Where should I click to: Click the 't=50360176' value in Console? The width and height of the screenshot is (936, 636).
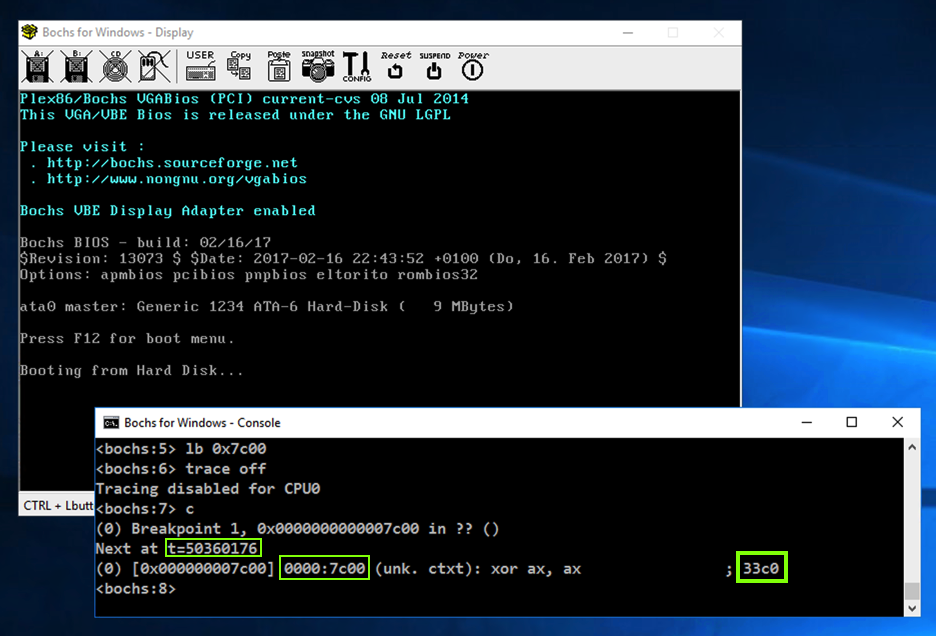[213, 548]
